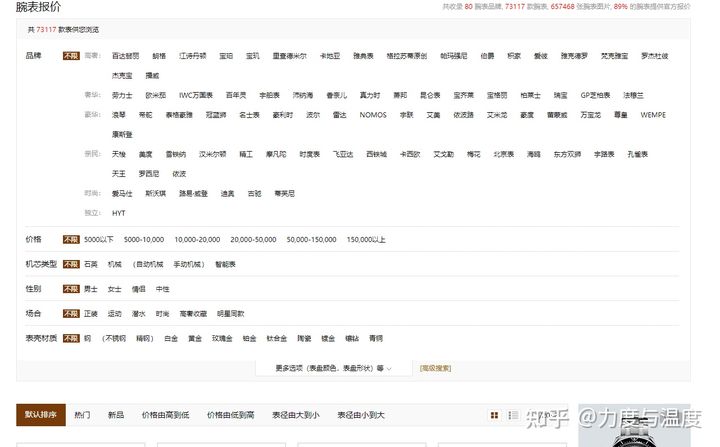
Task: Select brand GP芝柏表
Action: coord(595,96)
